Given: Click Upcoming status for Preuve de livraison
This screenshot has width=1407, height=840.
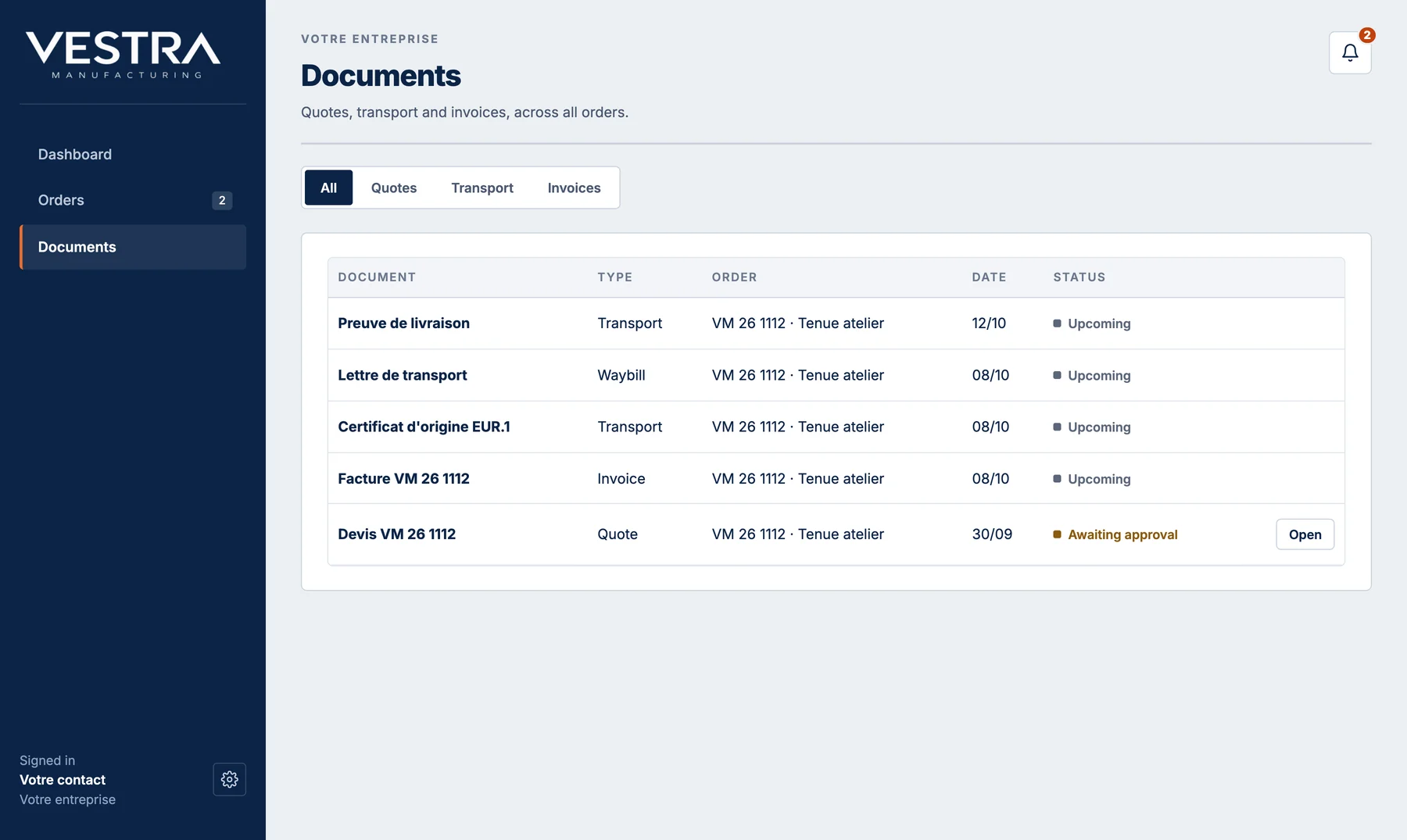Looking at the screenshot, I should click(x=1092, y=323).
